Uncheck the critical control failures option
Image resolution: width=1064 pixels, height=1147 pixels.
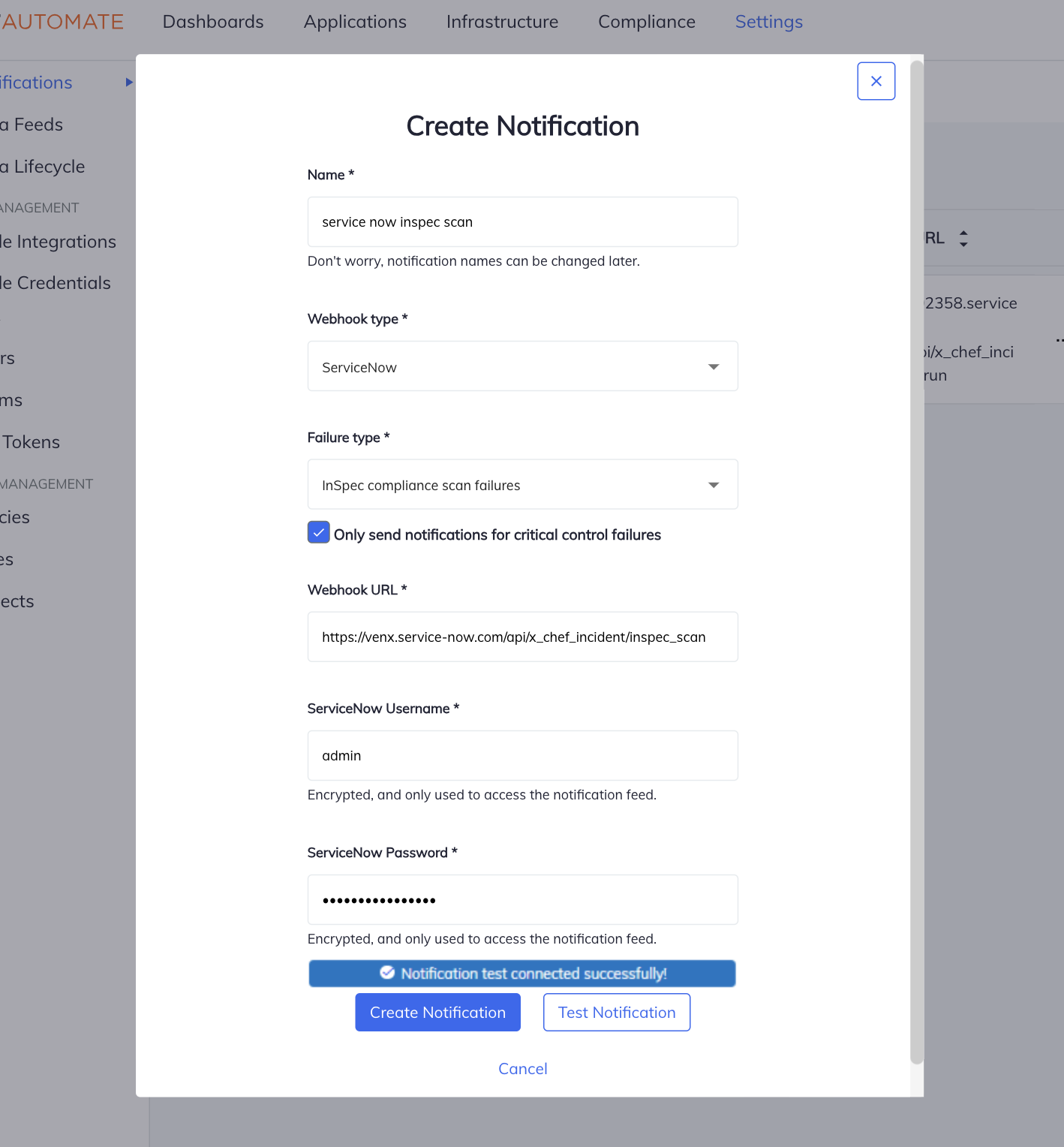[318, 532]
